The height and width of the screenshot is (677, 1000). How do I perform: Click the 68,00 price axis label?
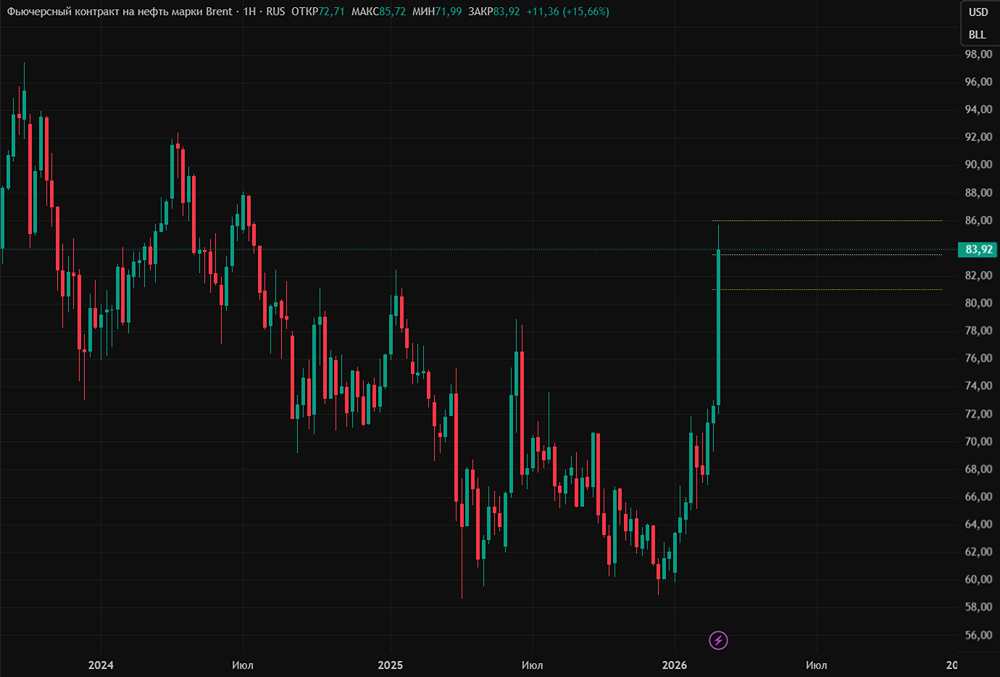click(x=978, y=469)
